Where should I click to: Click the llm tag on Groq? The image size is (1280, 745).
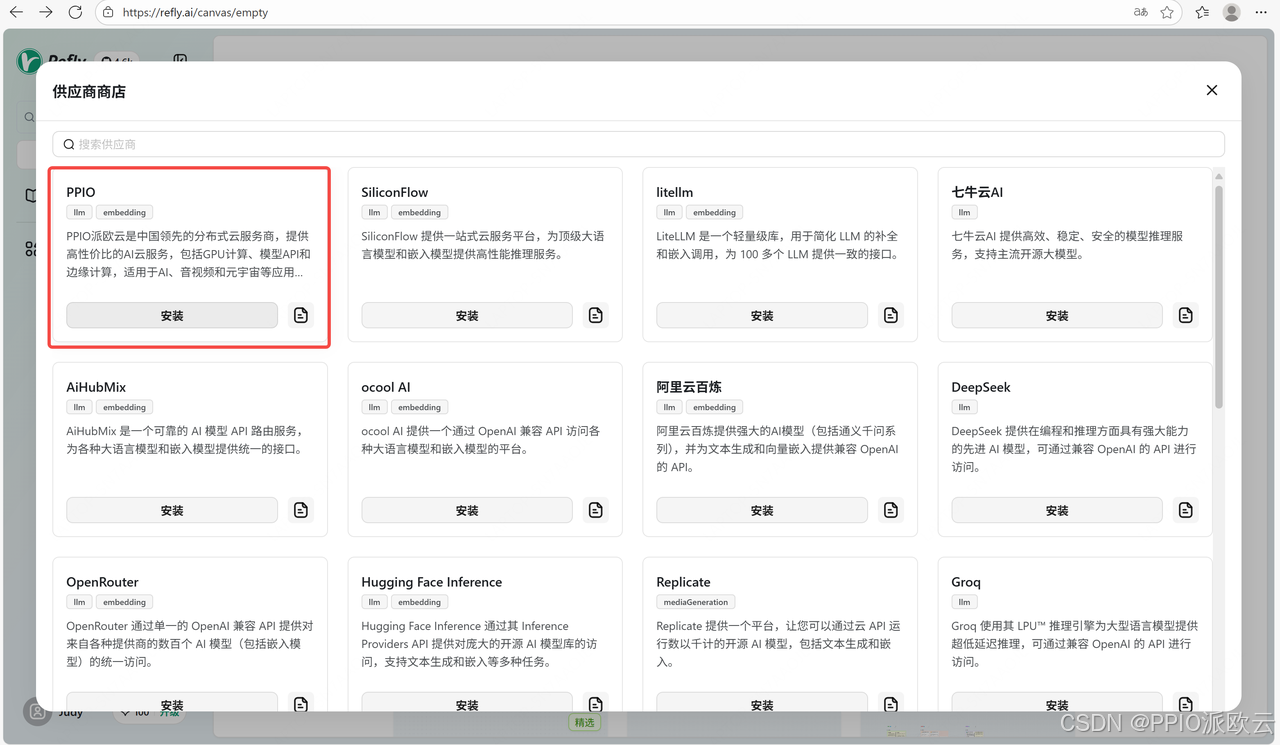964,602
